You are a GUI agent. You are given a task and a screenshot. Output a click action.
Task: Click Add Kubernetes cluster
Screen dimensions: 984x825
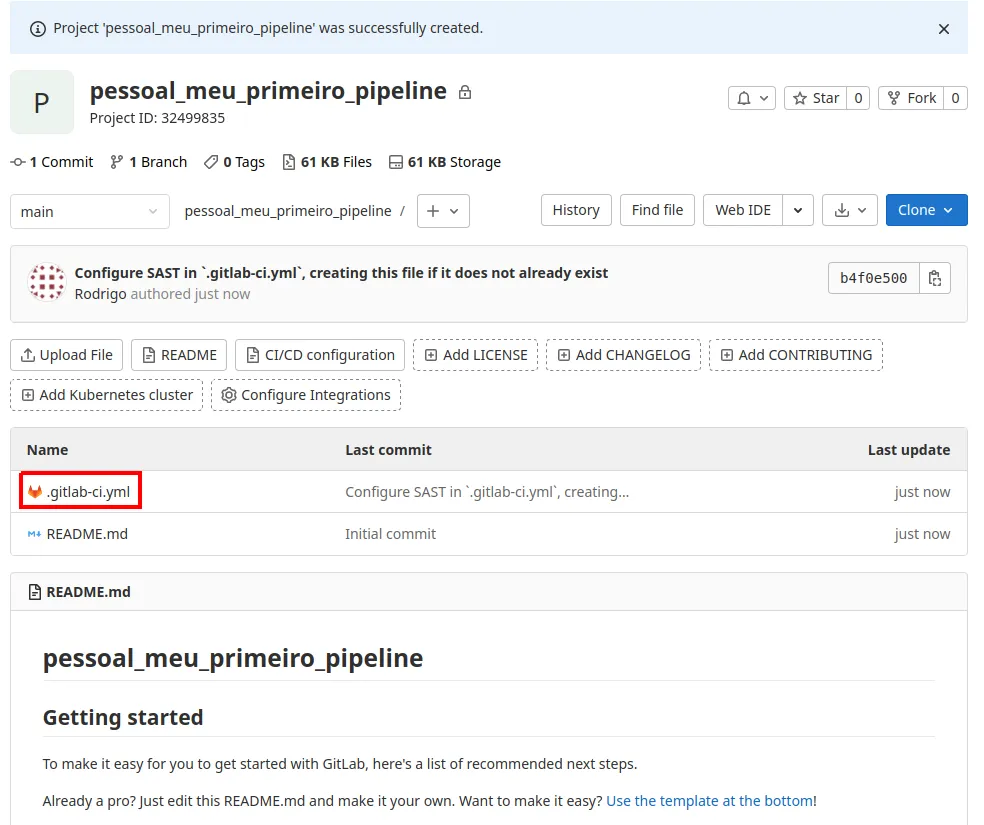pyautogui.click(x=107, y=395)
